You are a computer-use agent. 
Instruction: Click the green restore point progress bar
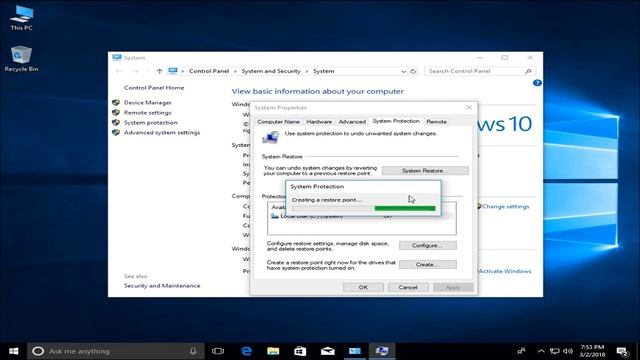405,209
